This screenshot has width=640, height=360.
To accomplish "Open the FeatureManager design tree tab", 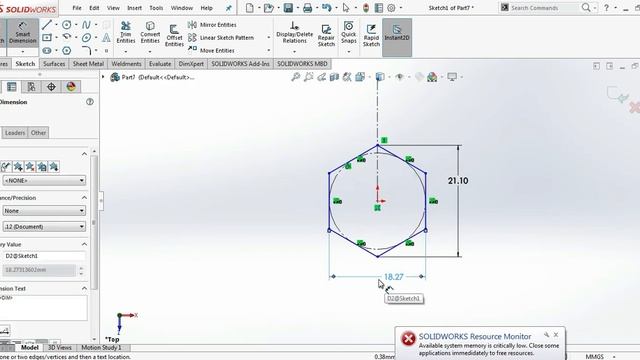I will click(12, 87).
